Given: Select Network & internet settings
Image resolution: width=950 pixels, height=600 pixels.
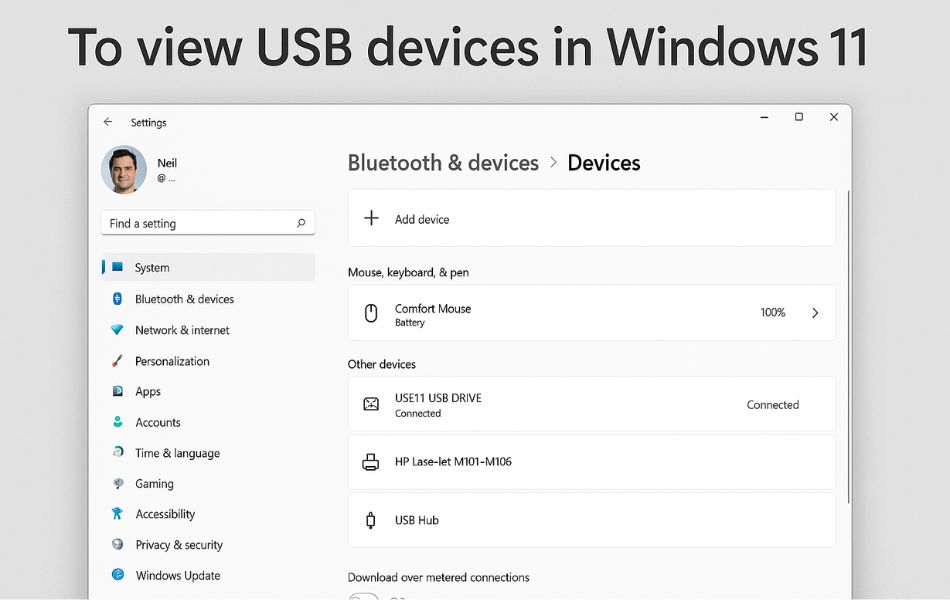Looking at the screenshot, I should [x=184, y=329].
